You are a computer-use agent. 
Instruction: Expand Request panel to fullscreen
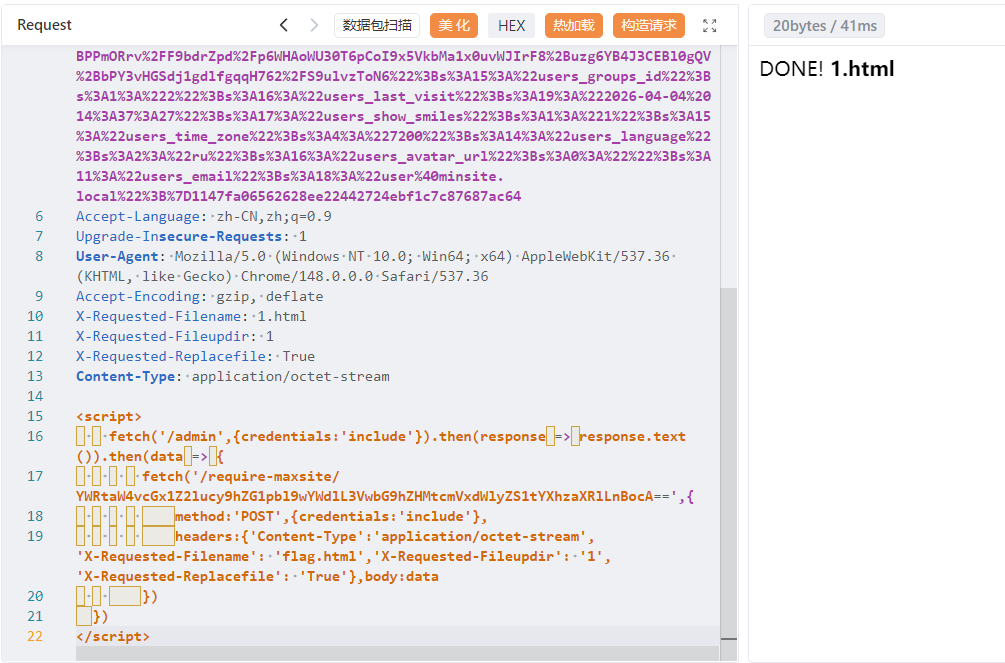coord(710,26)
